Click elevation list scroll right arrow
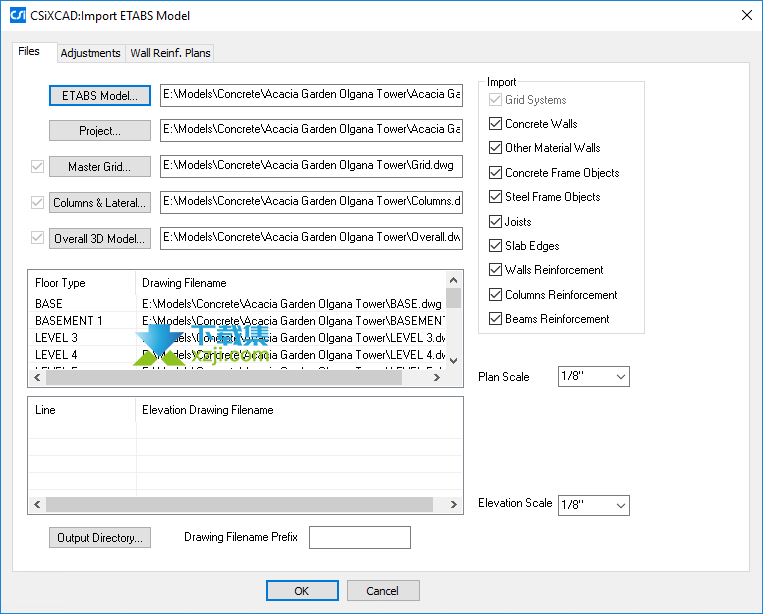Screen dimensions: 763x614 (454, 505)
